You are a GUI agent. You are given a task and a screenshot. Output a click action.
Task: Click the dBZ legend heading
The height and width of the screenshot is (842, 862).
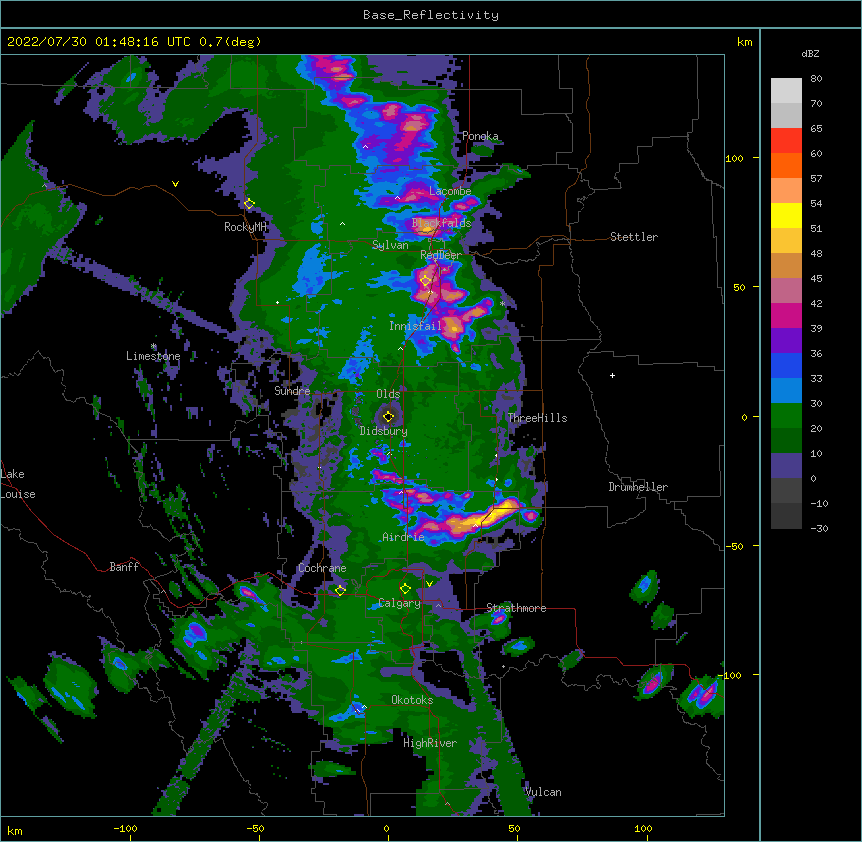(x=810, y=54)
